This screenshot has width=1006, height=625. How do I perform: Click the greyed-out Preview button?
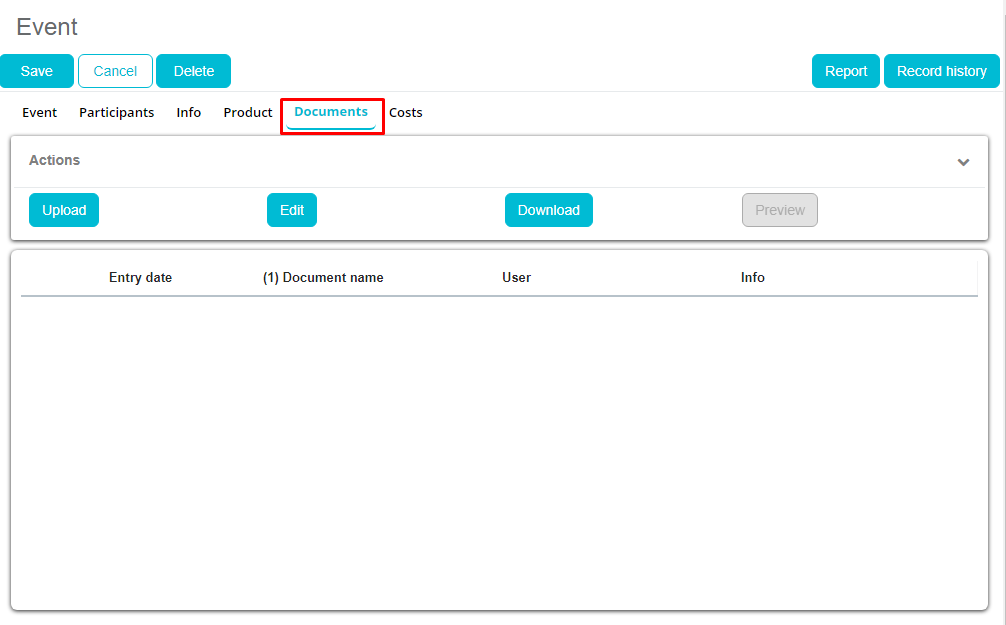point(779,210)
